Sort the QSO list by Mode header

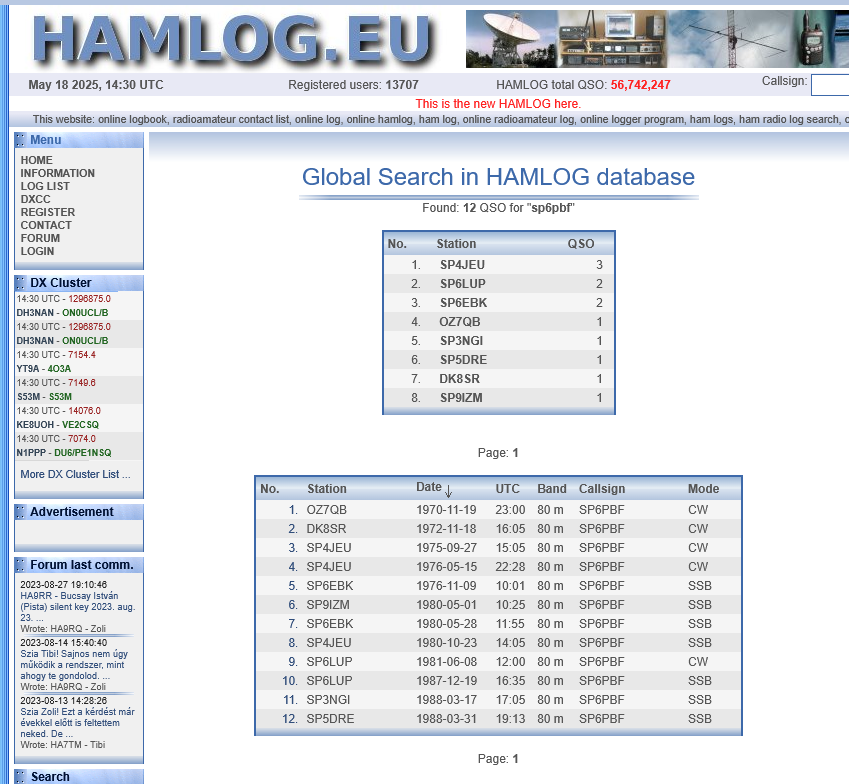click(703, 489)
